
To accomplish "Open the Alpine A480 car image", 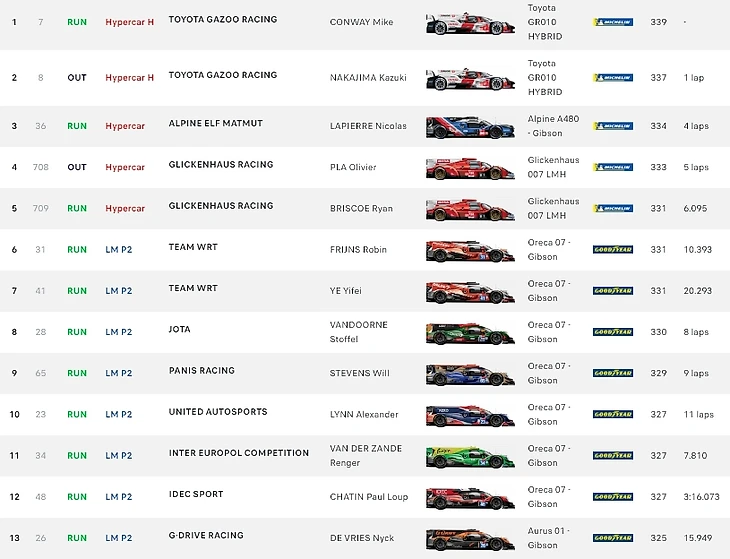I will click(x=470, y=127).
